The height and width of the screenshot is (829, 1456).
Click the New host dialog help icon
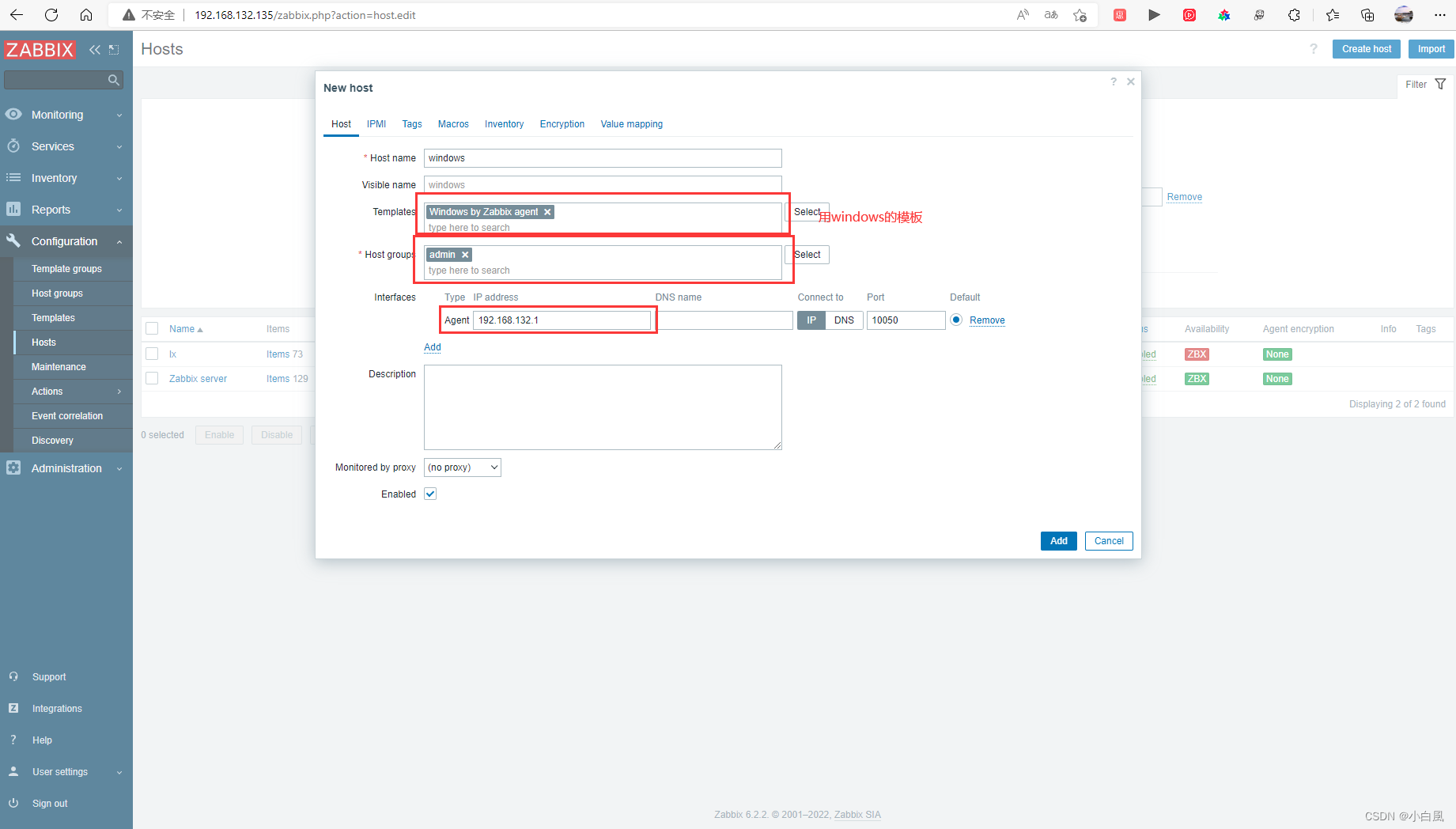(x=1114, y=81)
